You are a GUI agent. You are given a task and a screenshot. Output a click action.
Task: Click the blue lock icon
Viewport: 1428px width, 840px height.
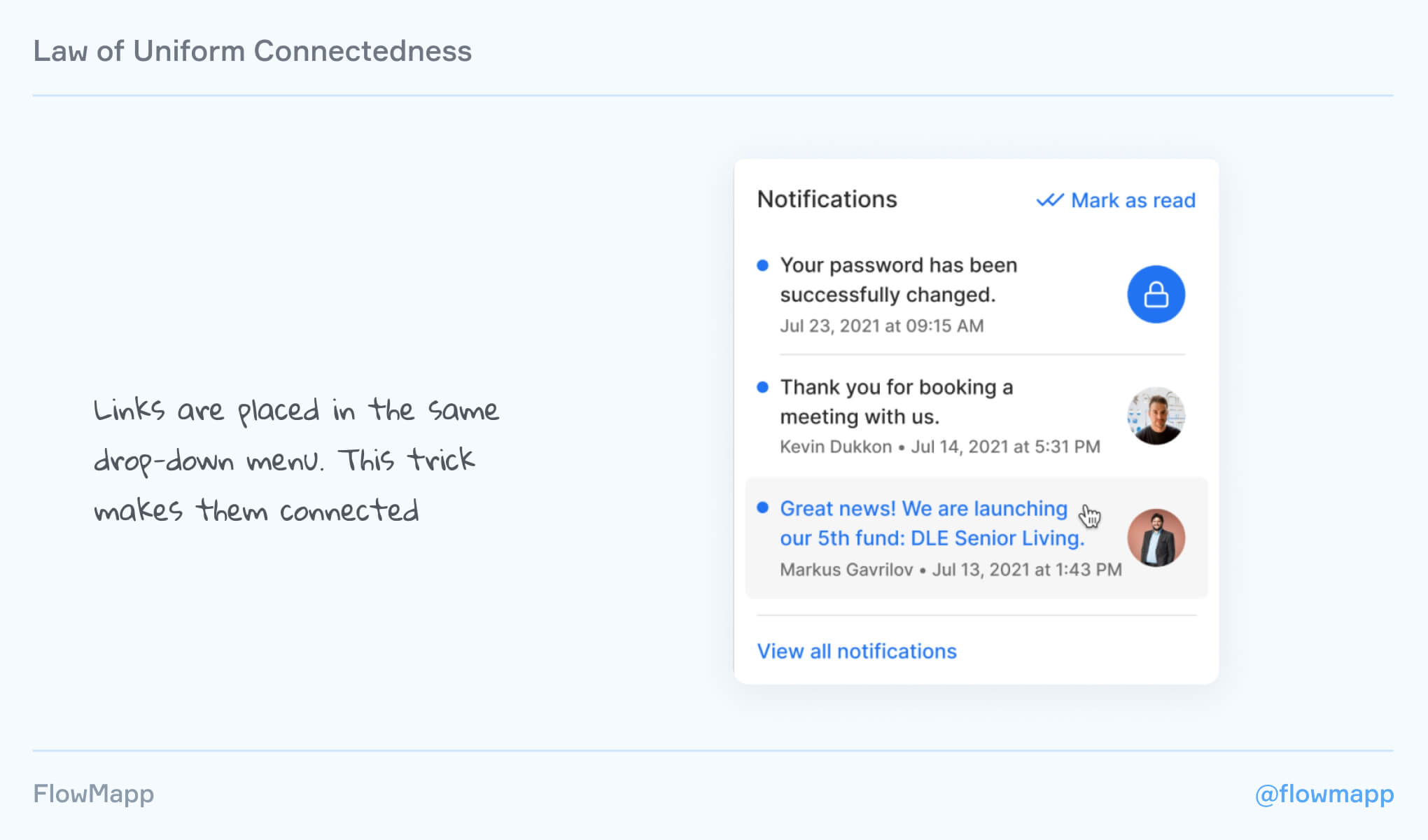[x=1156, y=294]
